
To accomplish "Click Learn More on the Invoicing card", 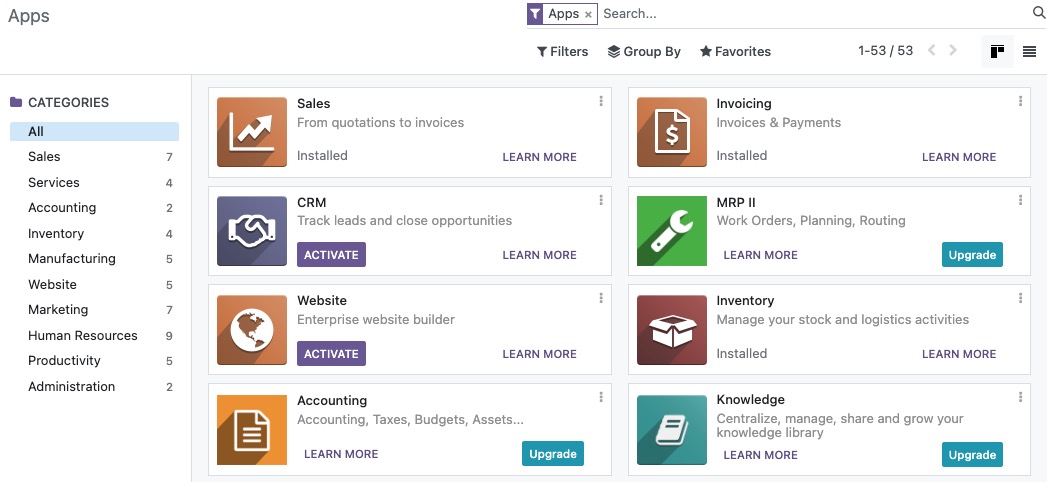I will tap(959, 157).
